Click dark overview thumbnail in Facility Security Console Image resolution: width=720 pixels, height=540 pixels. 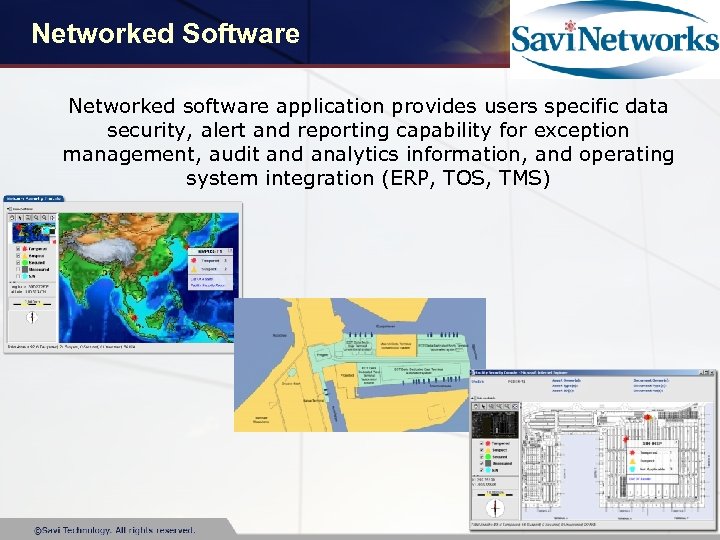coord(495,424)
